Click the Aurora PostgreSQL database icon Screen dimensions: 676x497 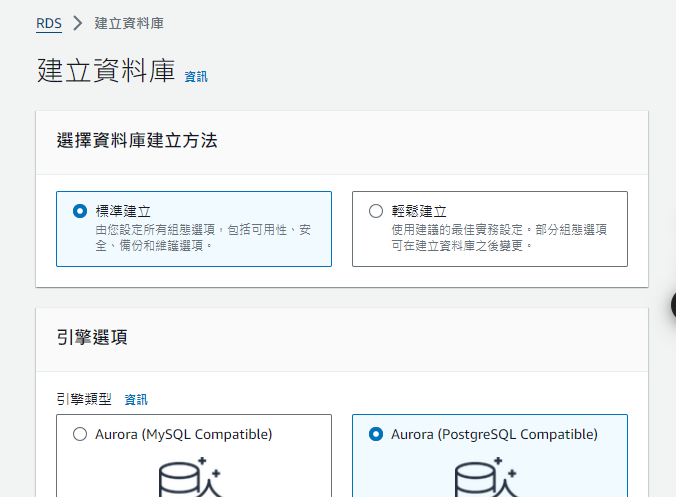coord(486,477)
